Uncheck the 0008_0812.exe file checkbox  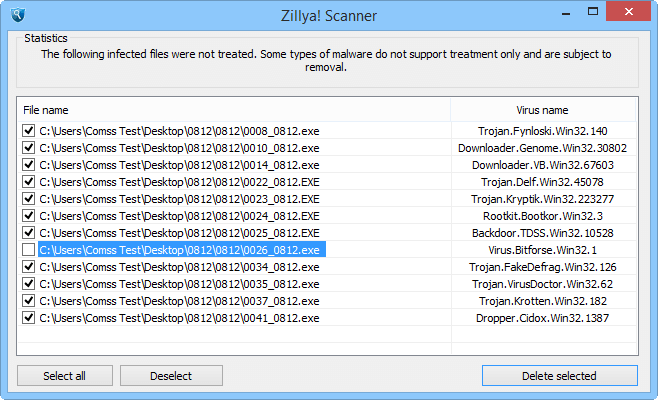click(x=28, y=131)
